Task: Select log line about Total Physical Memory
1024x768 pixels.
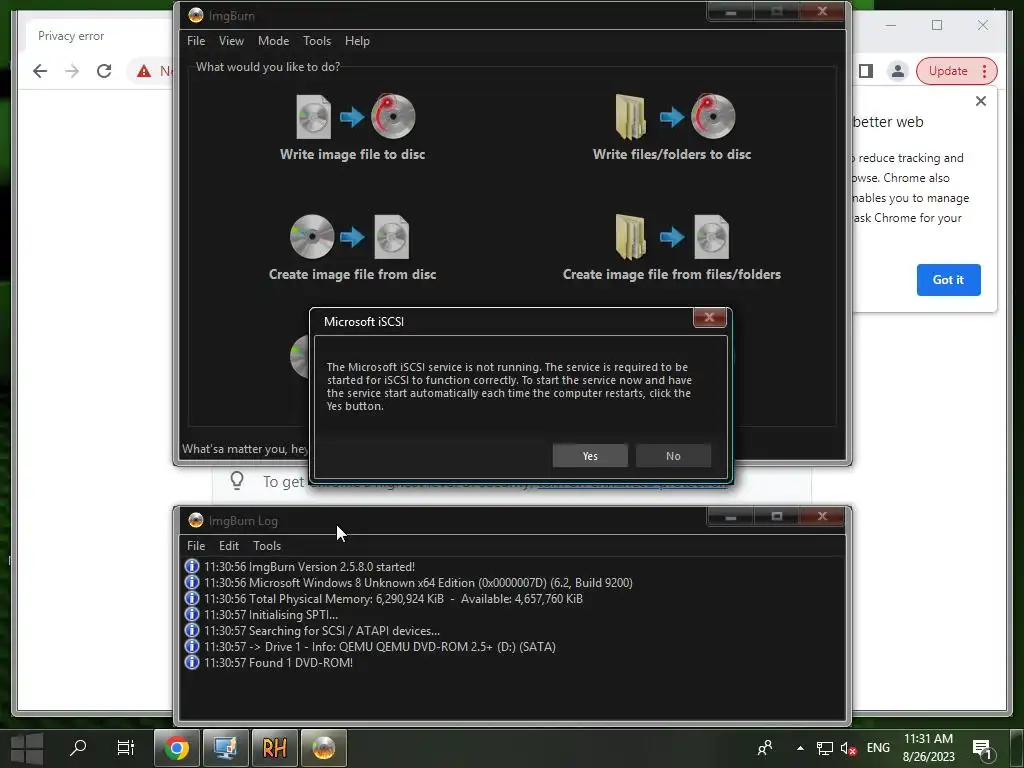Action: tap(393, 599)
